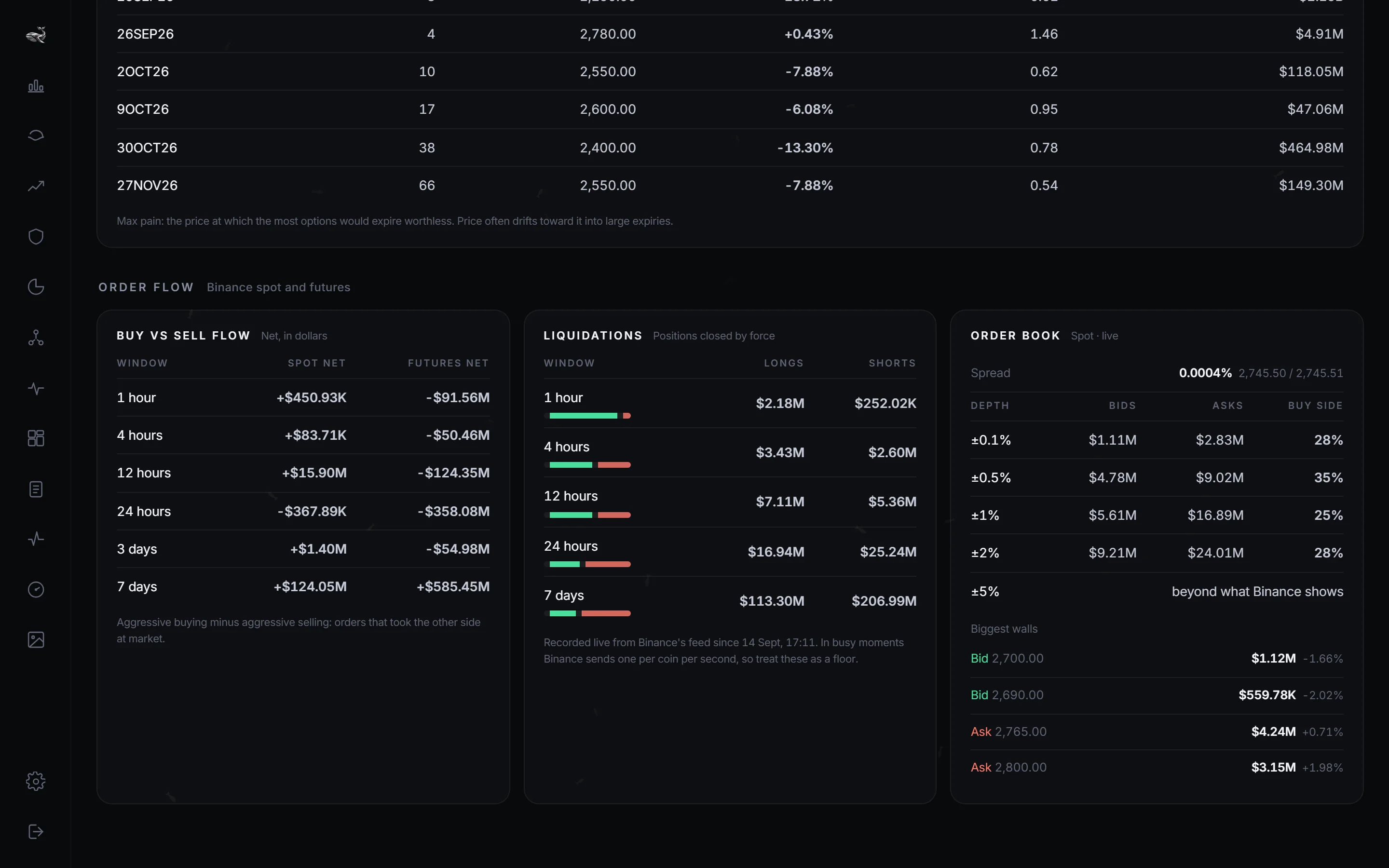Click the $4.24M ask wall size

(1273, 732)
